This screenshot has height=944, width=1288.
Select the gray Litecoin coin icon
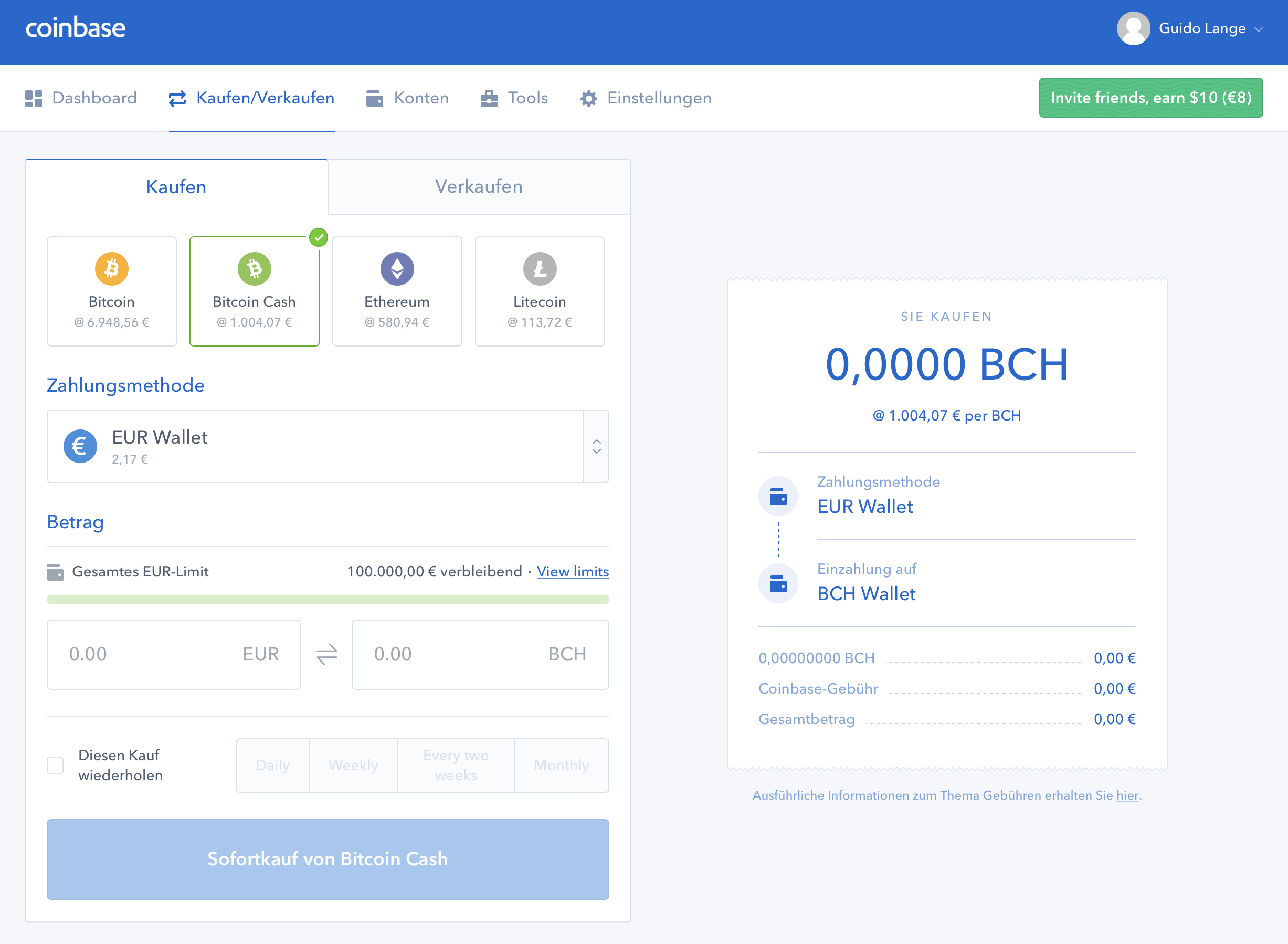click(x=540, y=269)
